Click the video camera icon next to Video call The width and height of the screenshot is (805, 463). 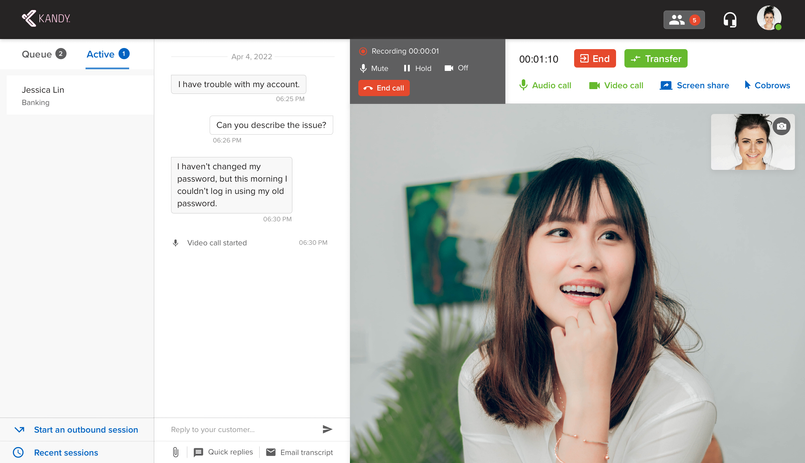(595, 85)
